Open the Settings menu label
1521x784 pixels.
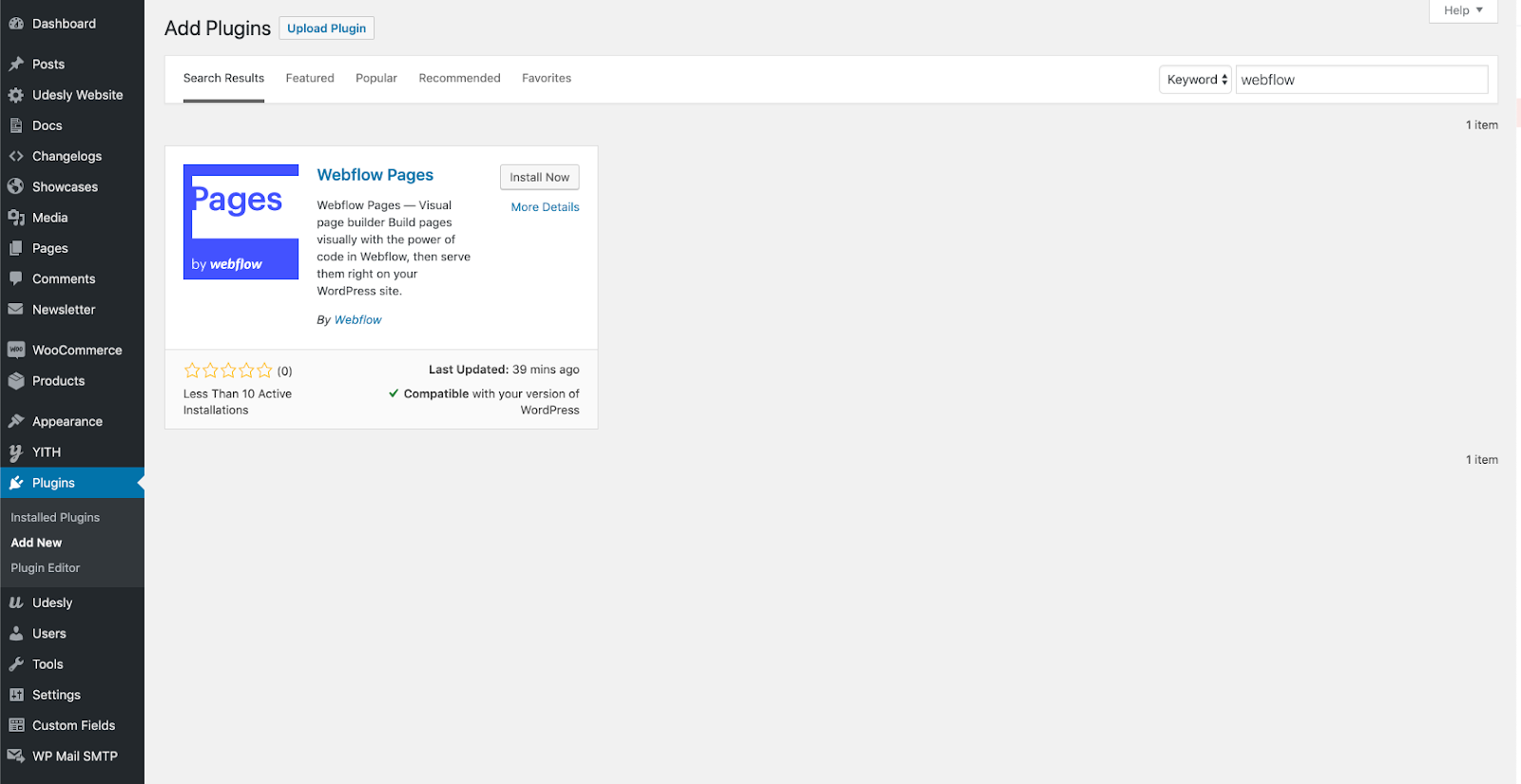(56, 696)
